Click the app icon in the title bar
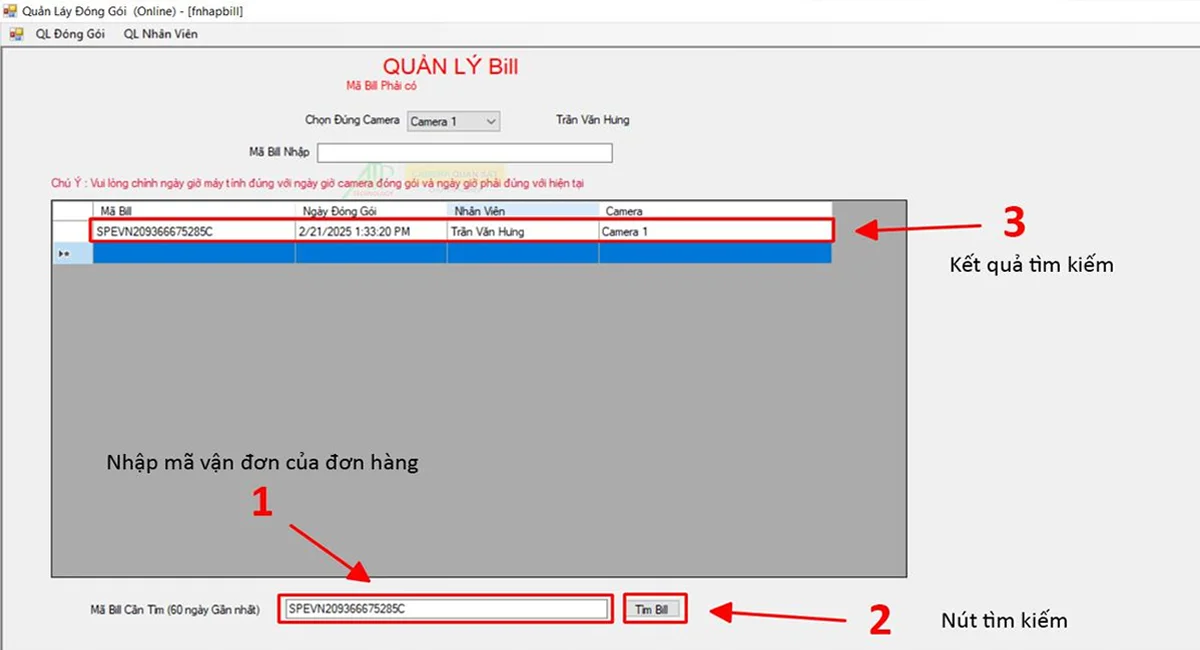 [x=12, y=11]
